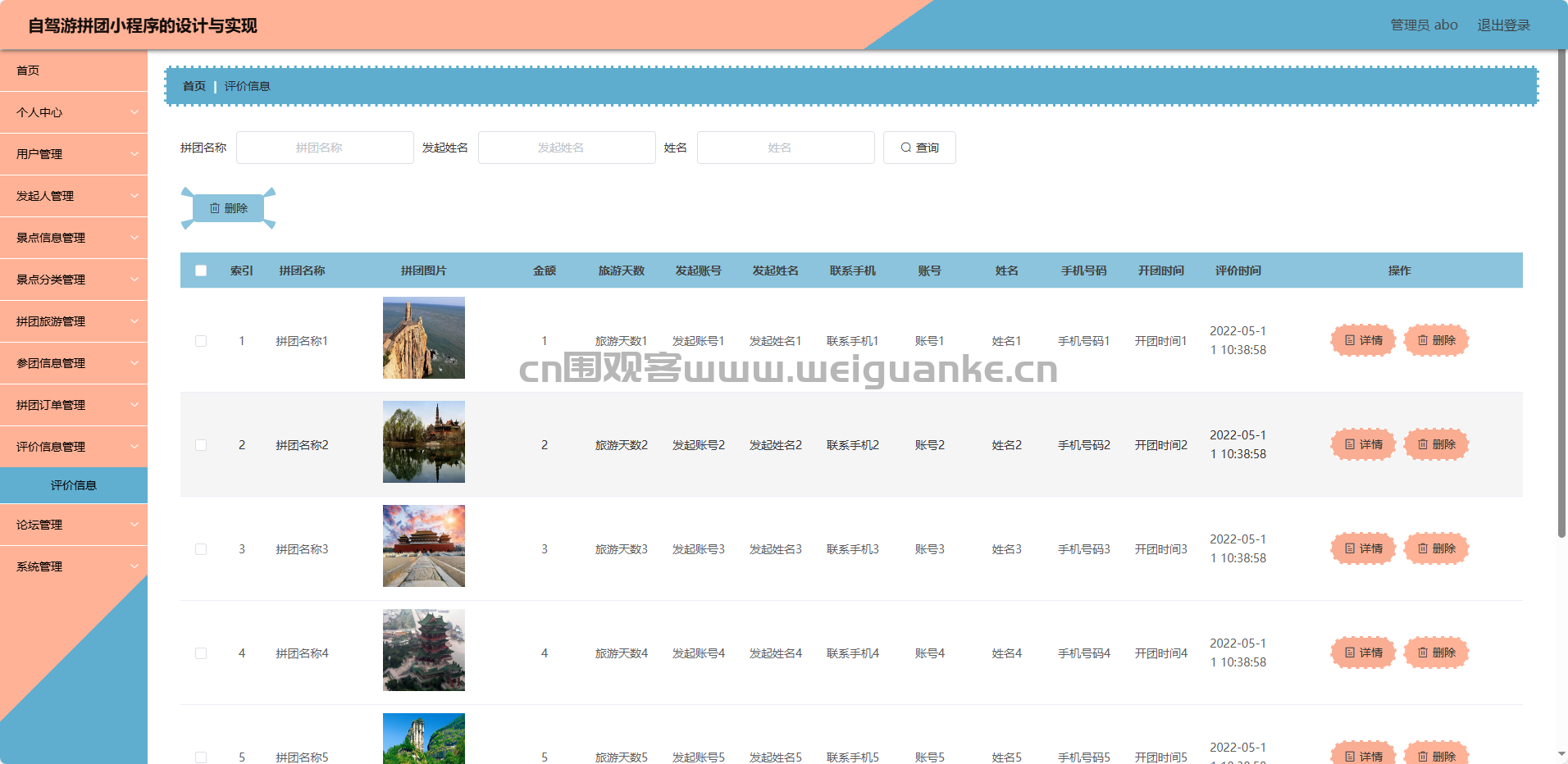Click the 评价时间 column header
The height and width of the screenshot is (764, 1568).
pyautogui.click(x=1238, y=271)
